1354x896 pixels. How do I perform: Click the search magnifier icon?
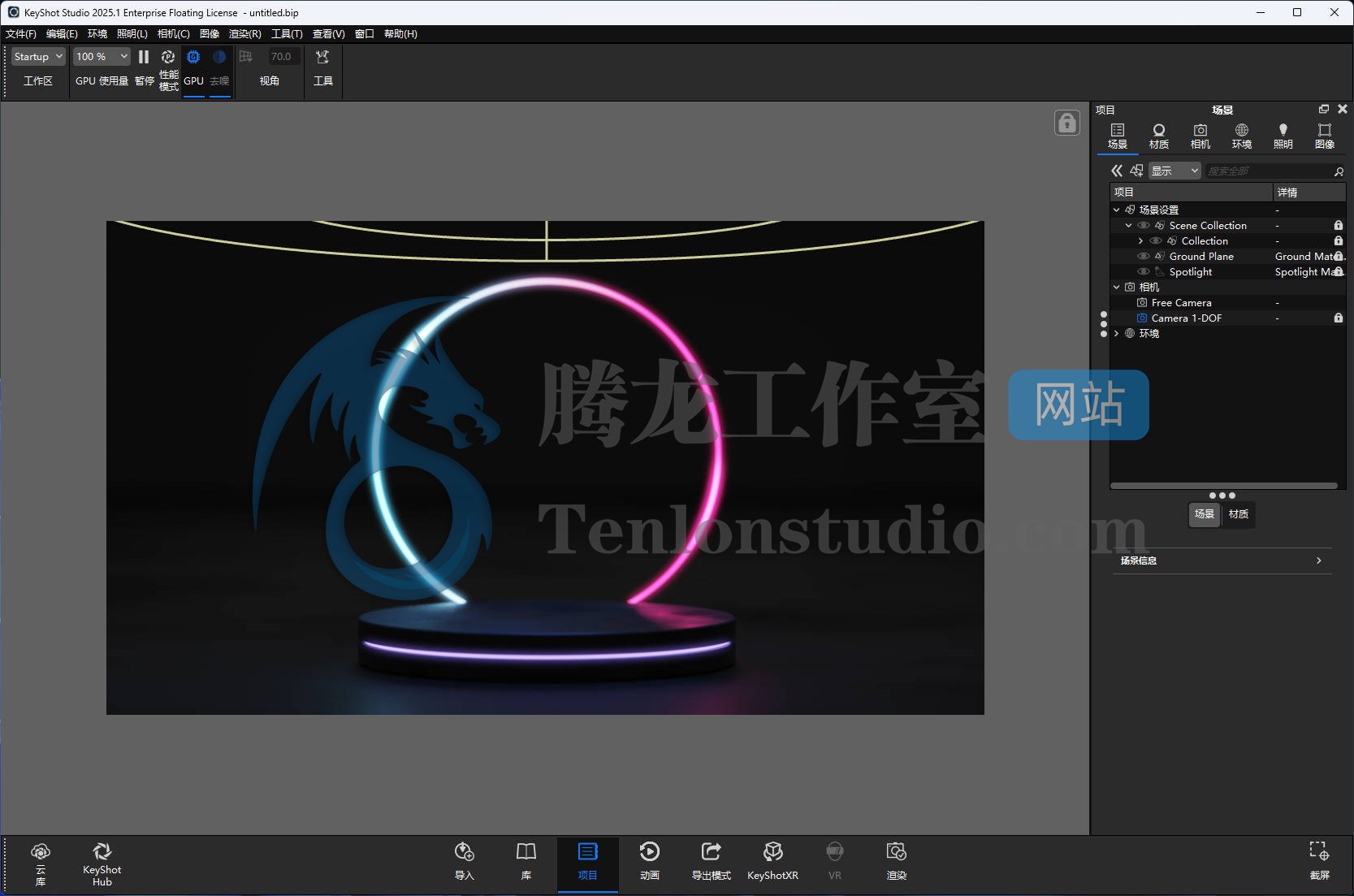pos(1339,171)
